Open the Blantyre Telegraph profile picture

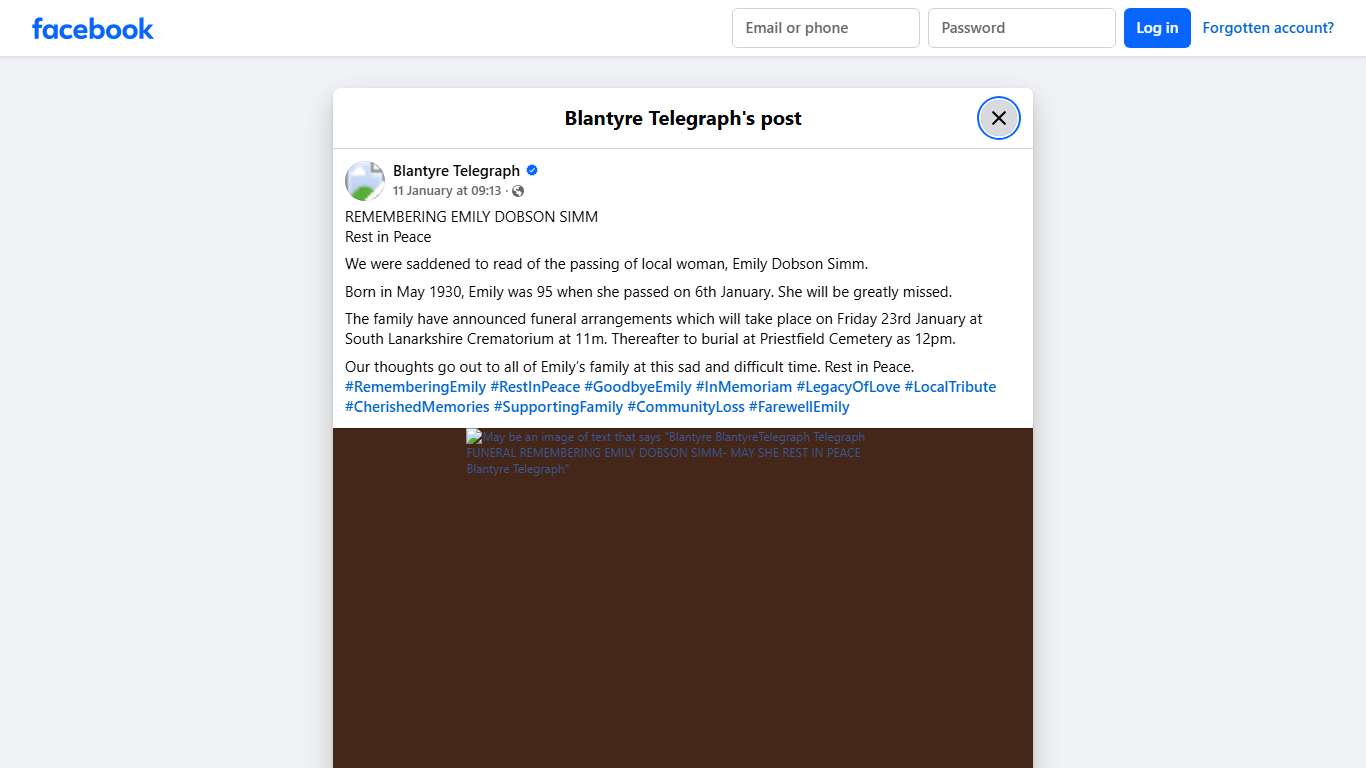coord(365,181)
